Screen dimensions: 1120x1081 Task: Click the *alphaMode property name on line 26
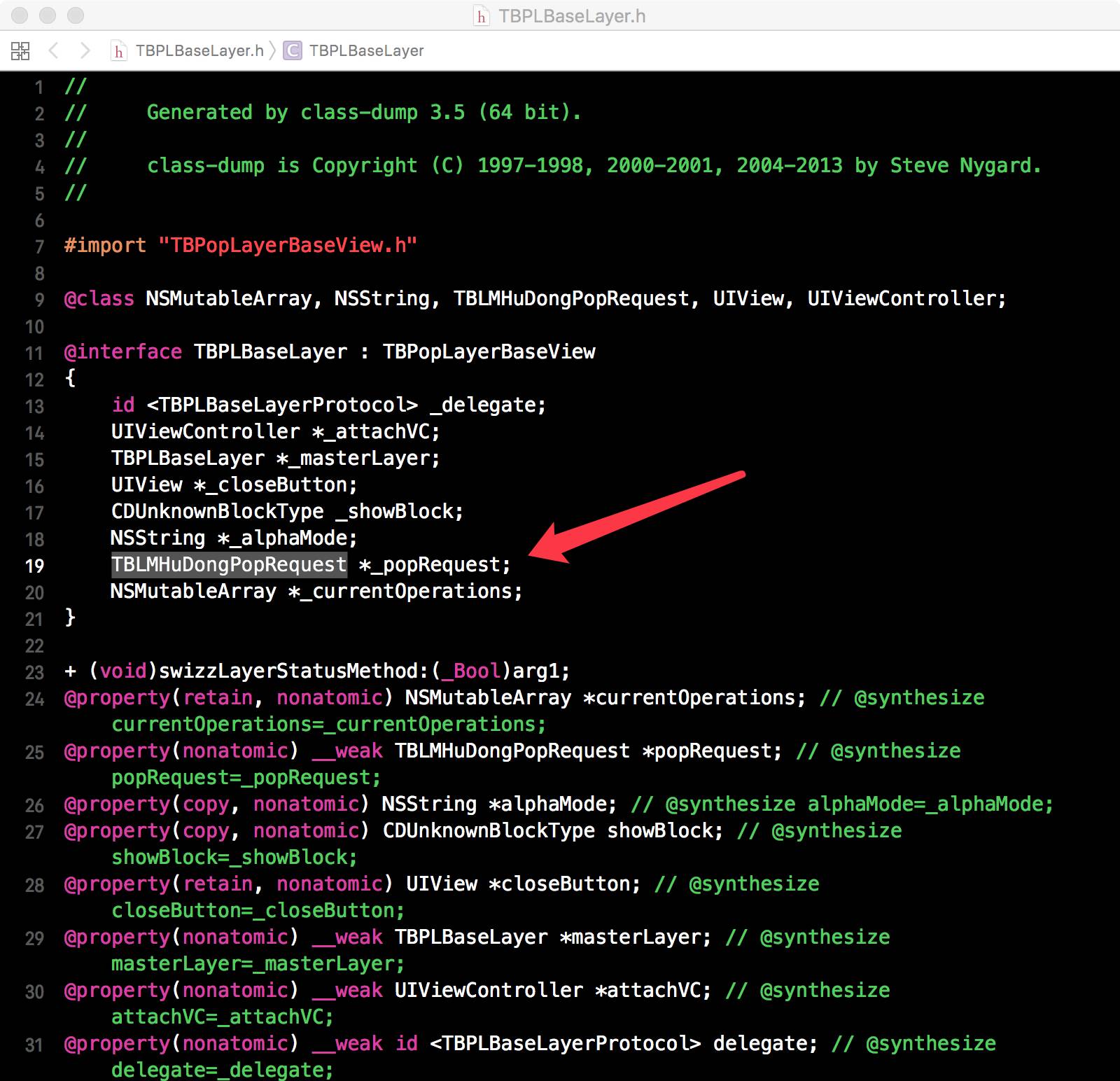click(547, 804)
